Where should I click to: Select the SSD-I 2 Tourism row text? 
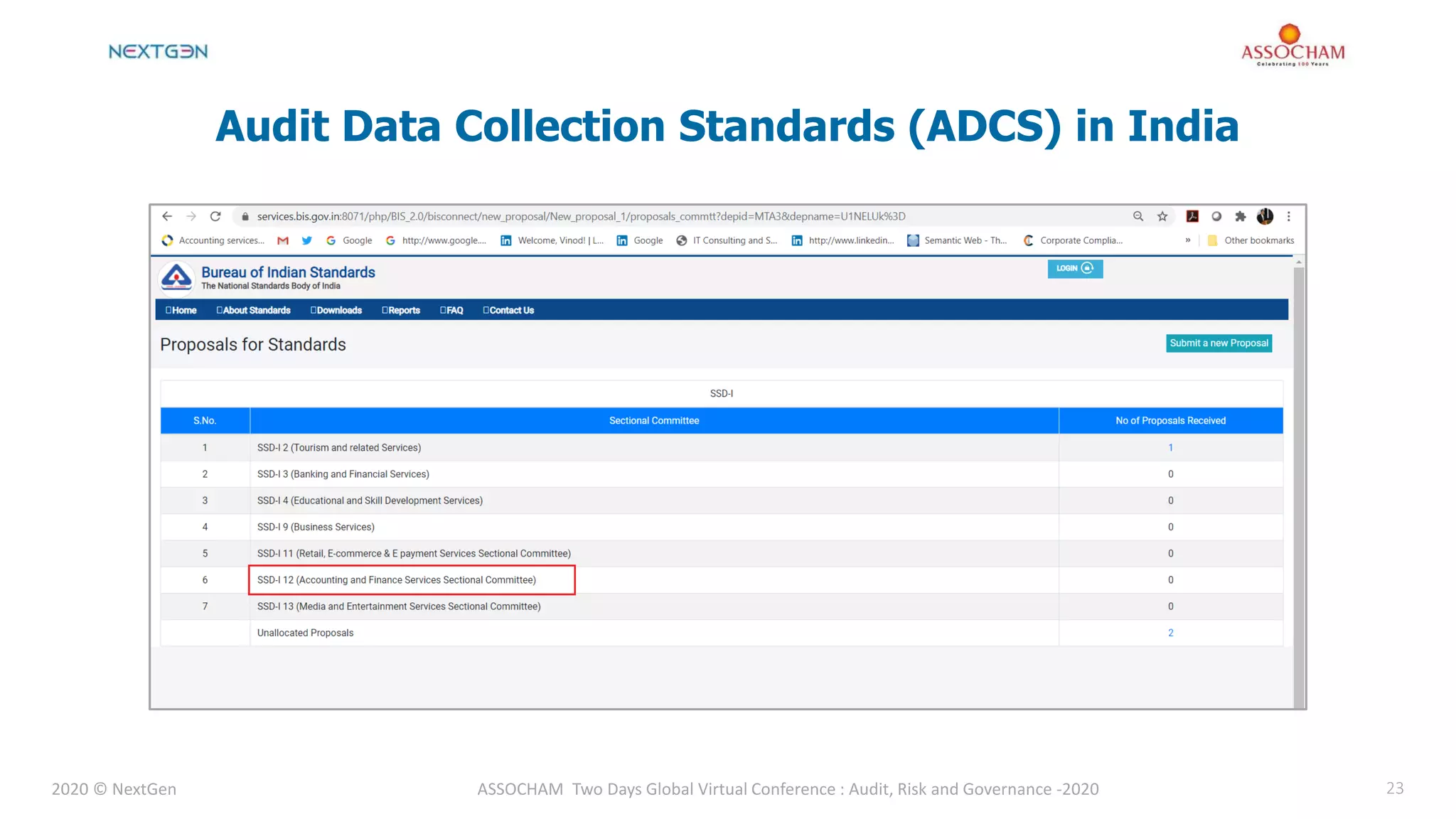click(339, 447)
